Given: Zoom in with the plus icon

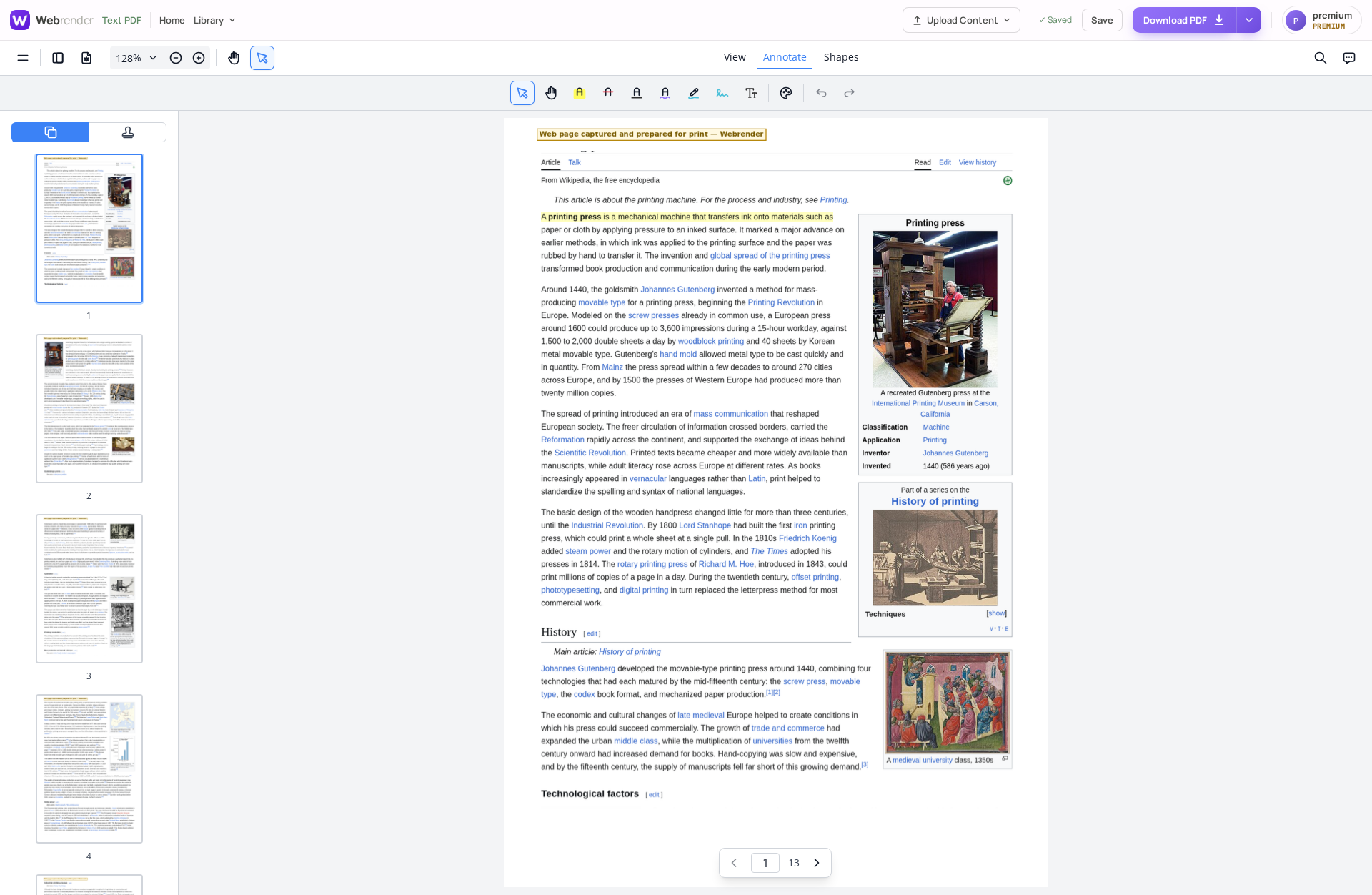Looking at the screenshot, I should pos(199,58).
